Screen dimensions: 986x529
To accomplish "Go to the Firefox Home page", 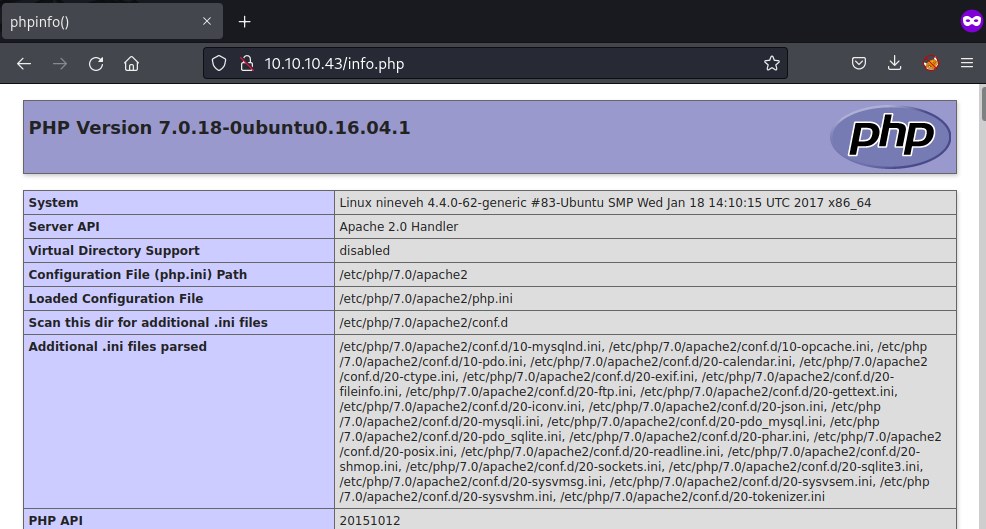I will tap(131, 63).
